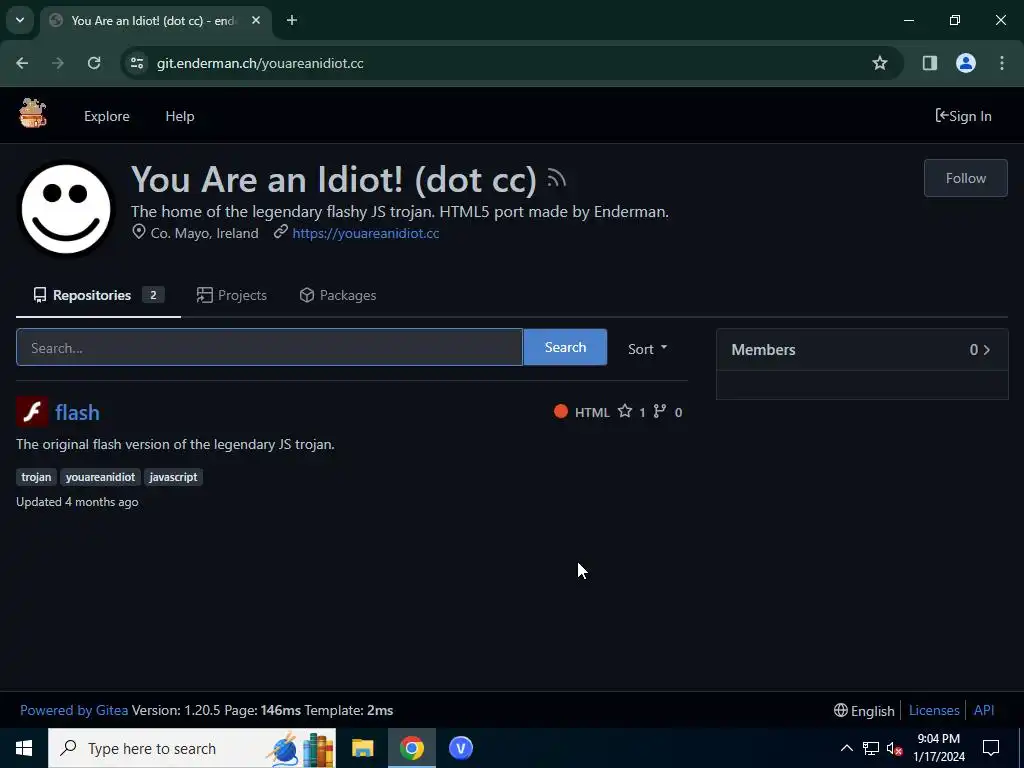This screenshot has width=1024, height=768.
Task: Select the Repositories tab
Action: pyautogui.click(x=98, y=295)
